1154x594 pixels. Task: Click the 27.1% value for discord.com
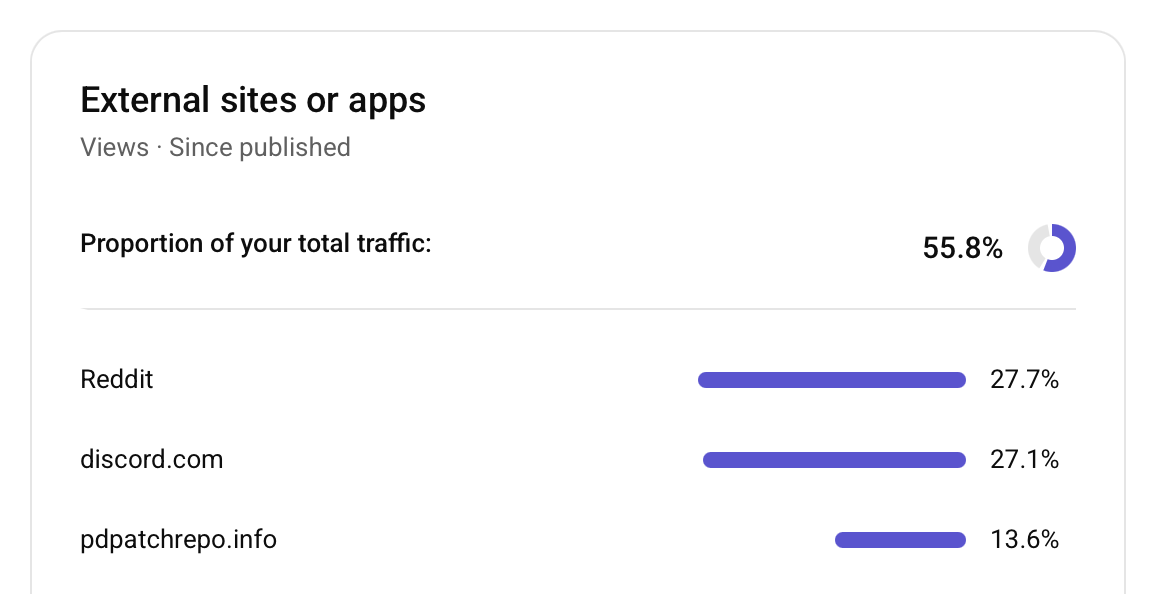pos(1024,460)
